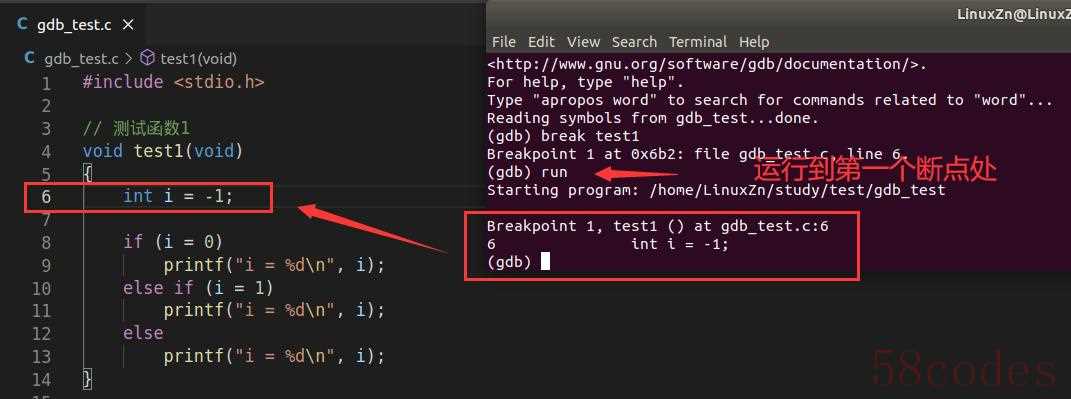Open the terminal View menu
The width and height of the screenshot is (1071, 399).
click(x=583, y=42)
